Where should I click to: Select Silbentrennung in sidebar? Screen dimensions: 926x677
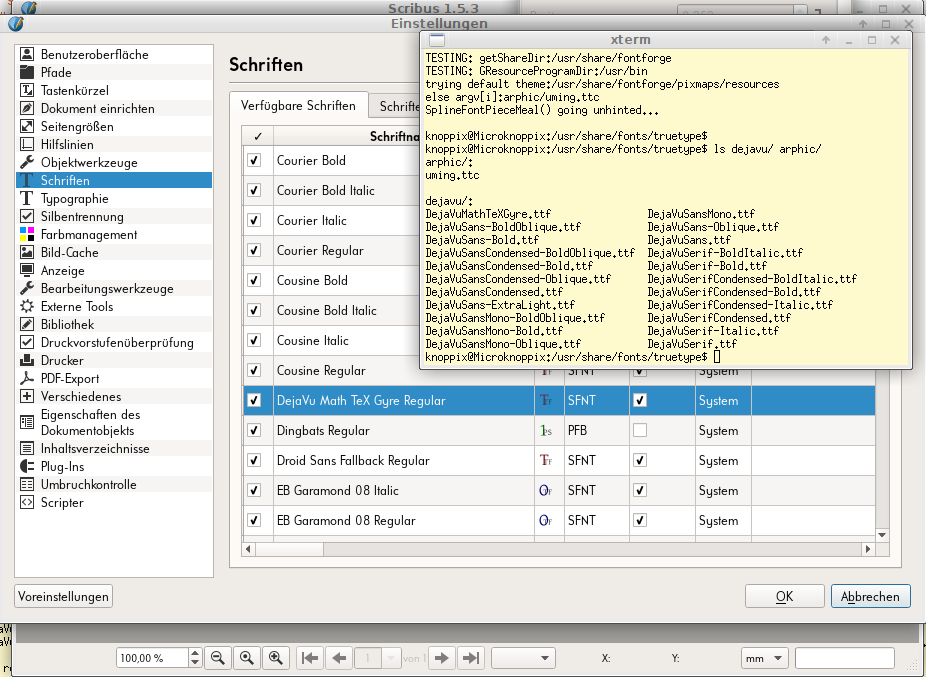tap(114, 216)
